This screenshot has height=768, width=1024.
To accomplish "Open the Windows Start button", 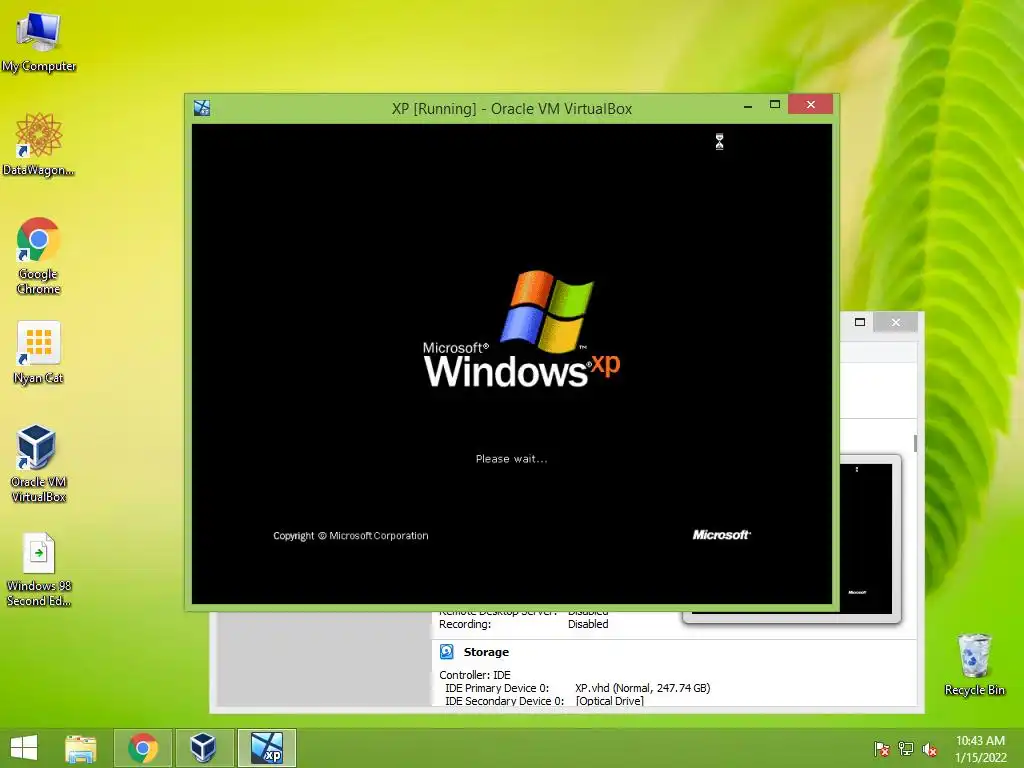I will pos(24,748).
